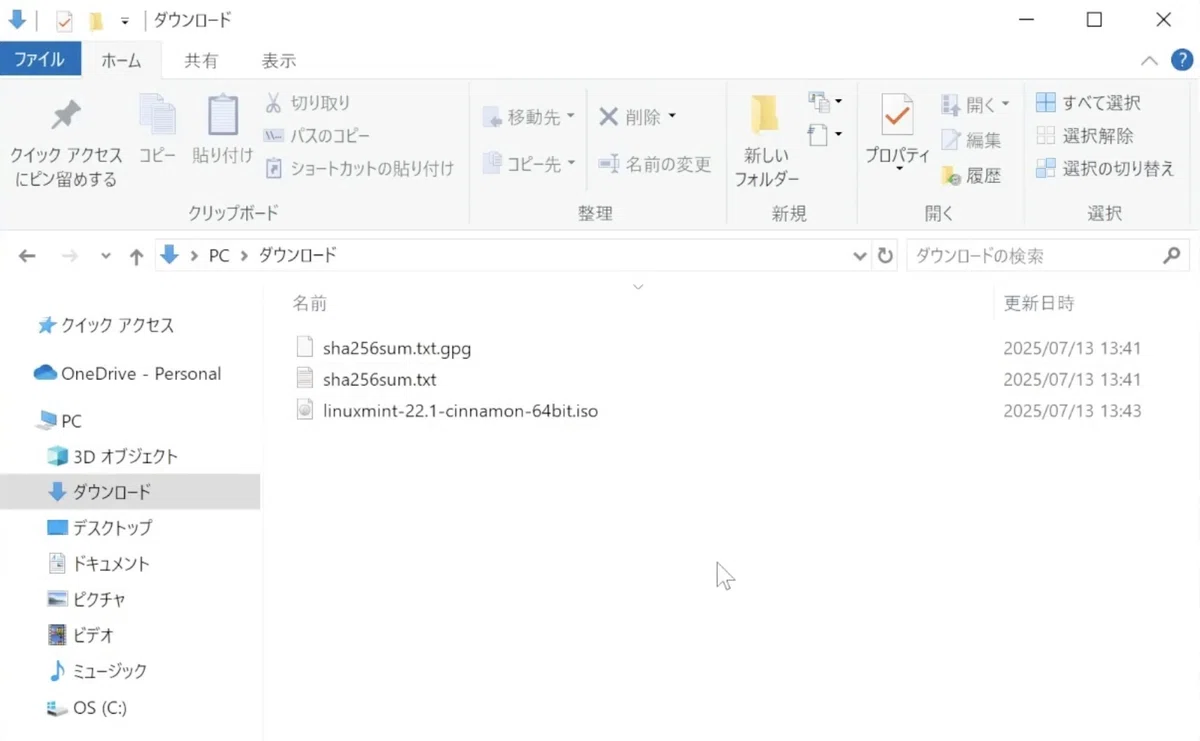Sort by the 更新日時 column header
1200x741 pixels.
[x=1039, y=303]
